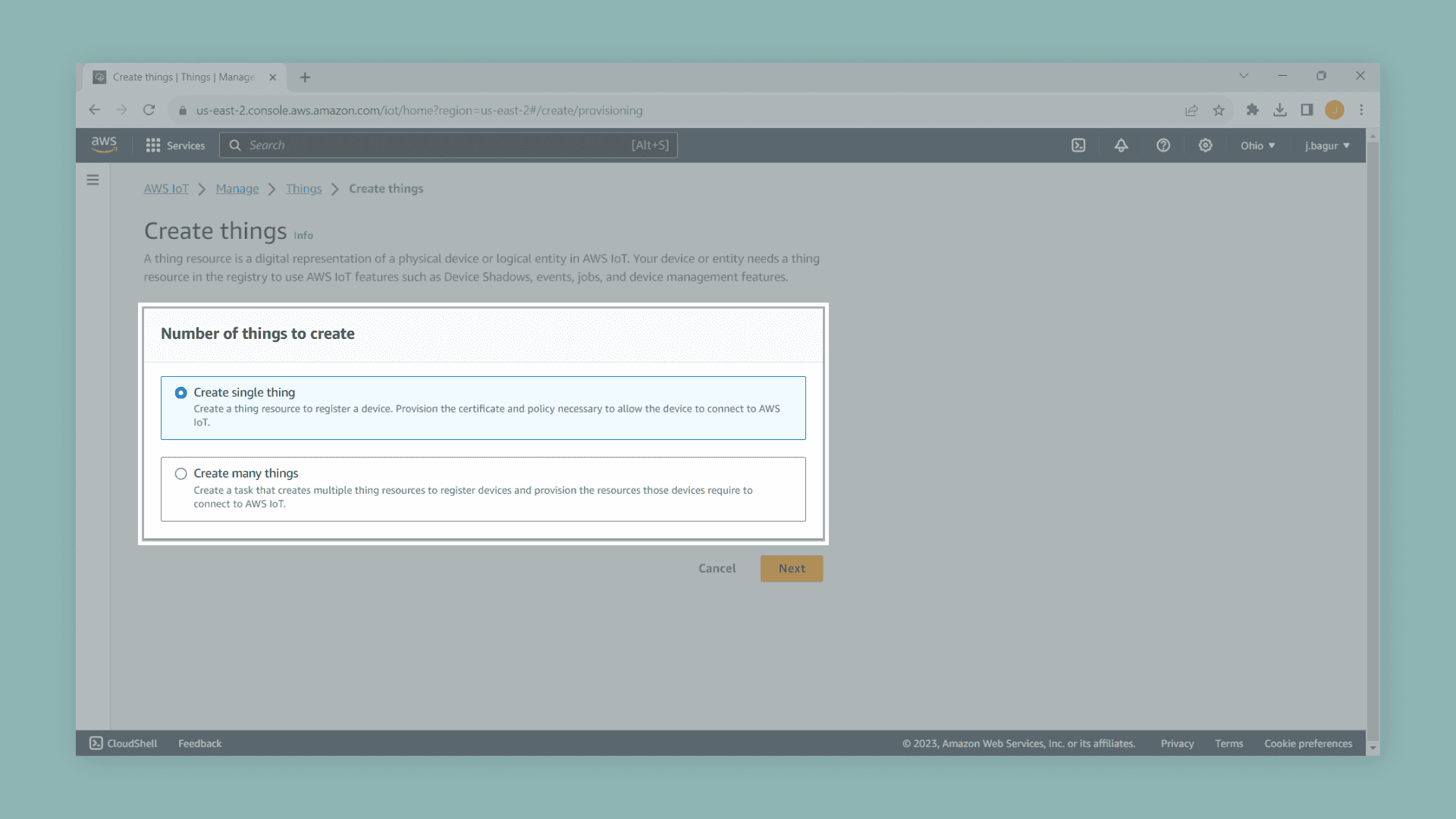Click the Number of things to create heading

(258, 334)
